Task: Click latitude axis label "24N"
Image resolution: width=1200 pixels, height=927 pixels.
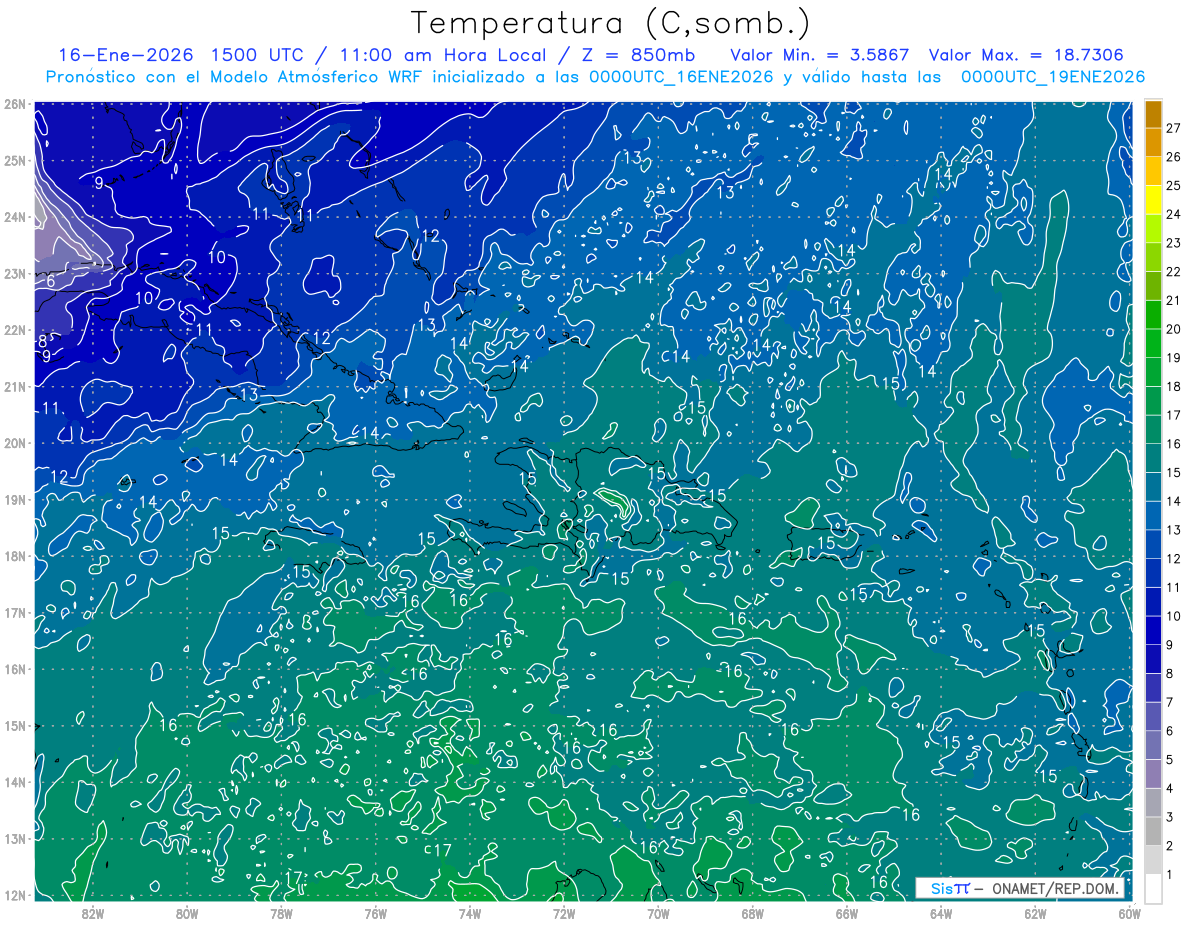Action: (15, 217)
